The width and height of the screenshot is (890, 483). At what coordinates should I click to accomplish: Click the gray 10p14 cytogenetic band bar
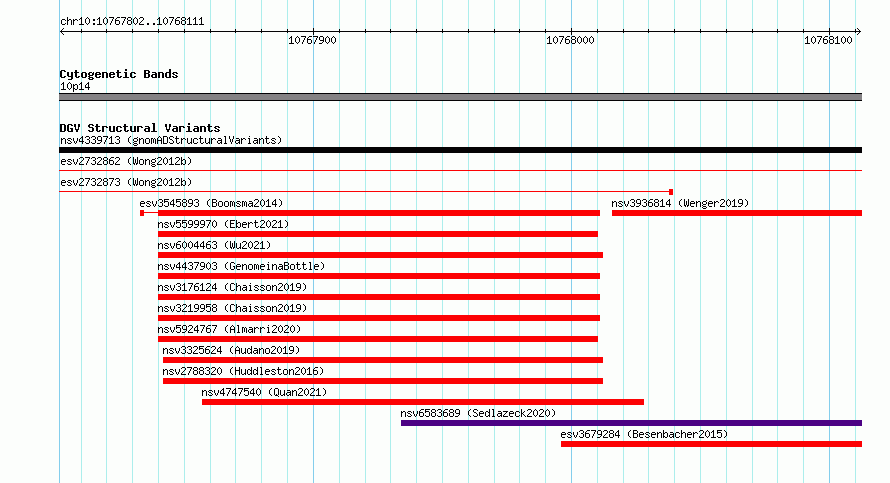[460, 98]
